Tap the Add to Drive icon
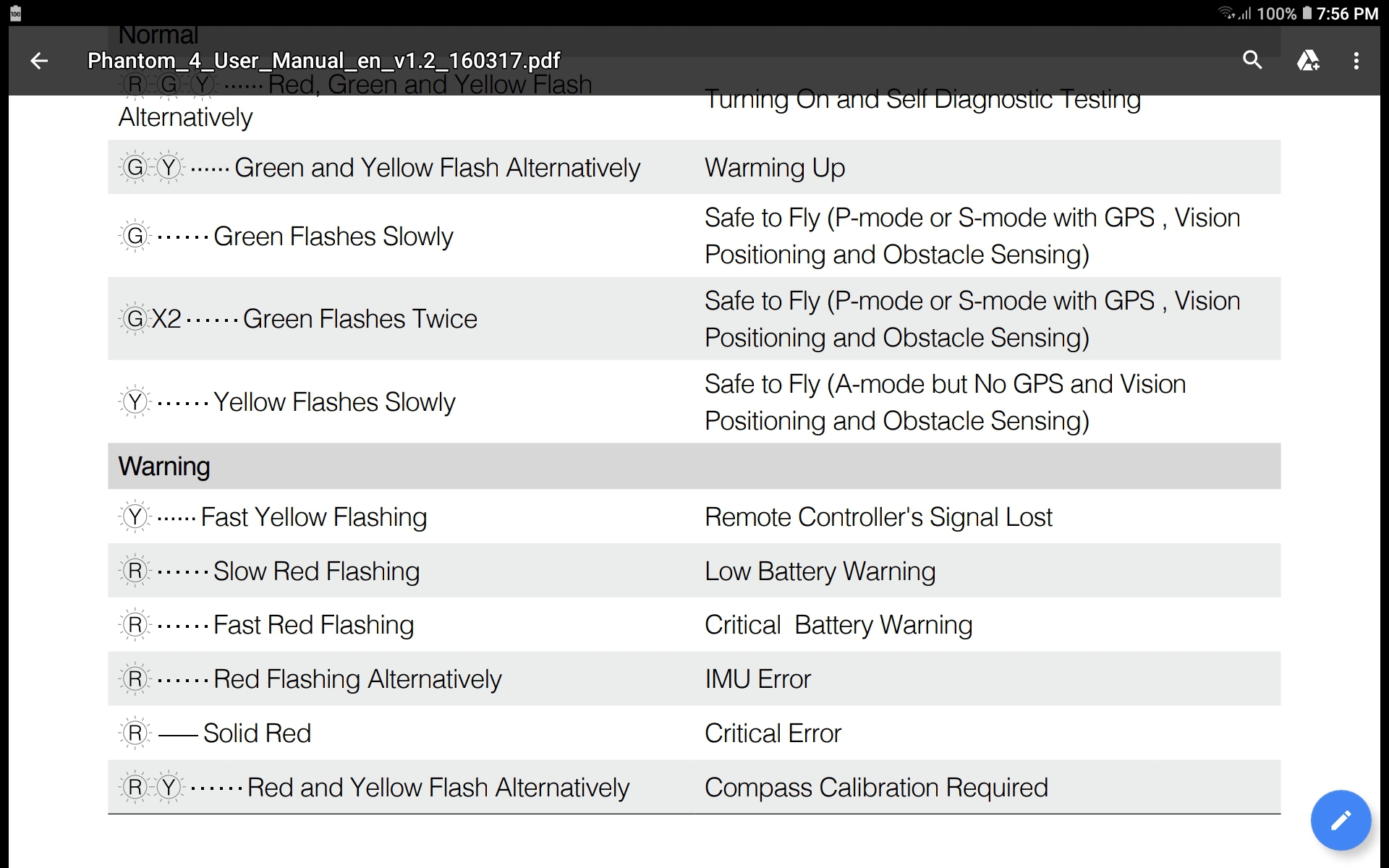 point(1308,60)
